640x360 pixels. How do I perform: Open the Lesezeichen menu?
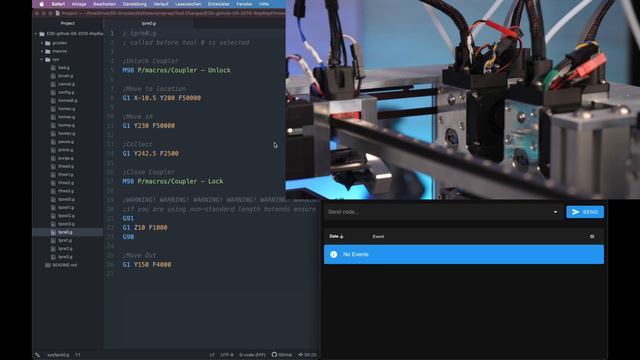pyautogui.click(x=188, y=4)
